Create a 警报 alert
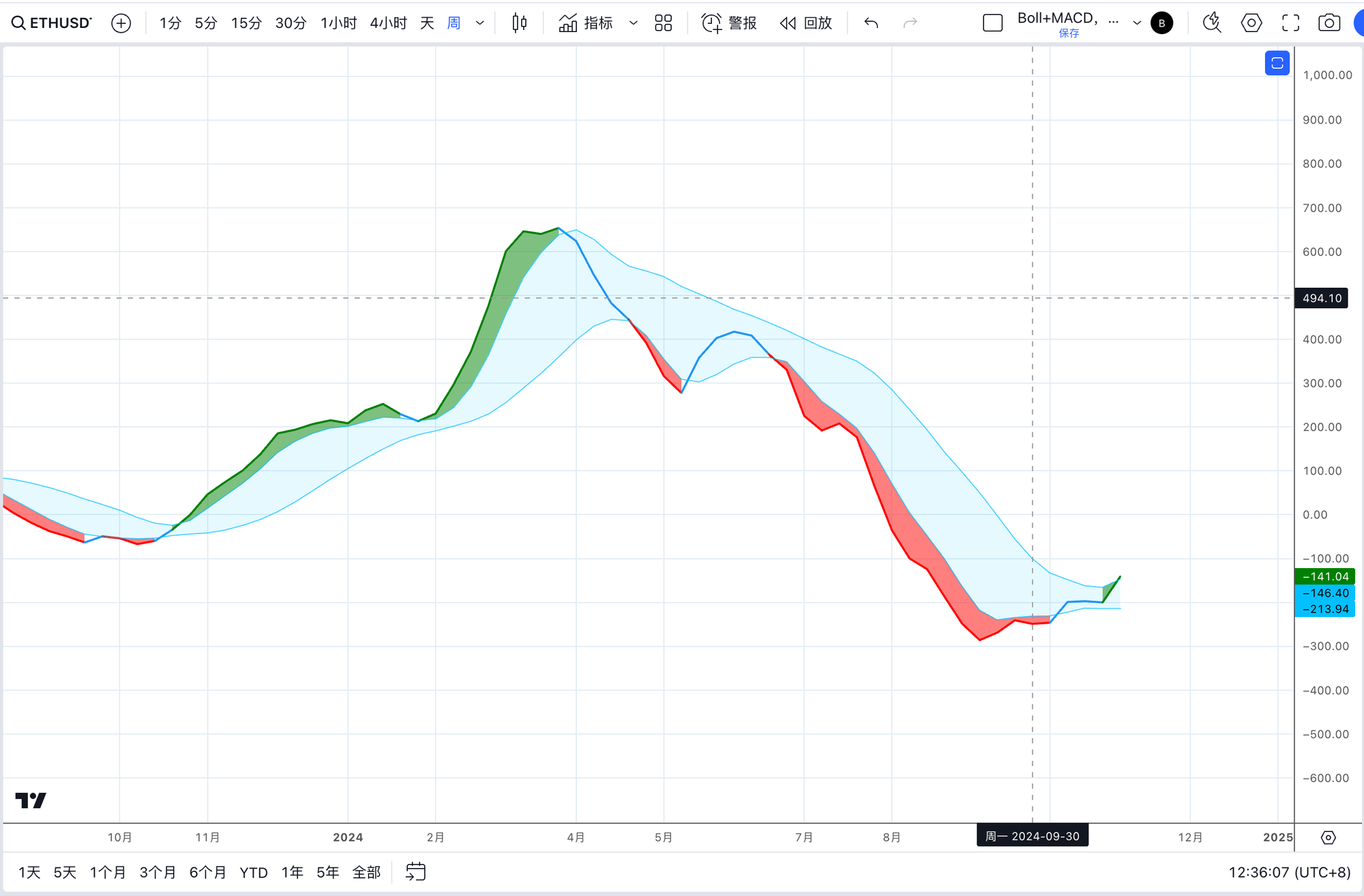Viewport: 1364px width, 896px height. click(729, 23)
